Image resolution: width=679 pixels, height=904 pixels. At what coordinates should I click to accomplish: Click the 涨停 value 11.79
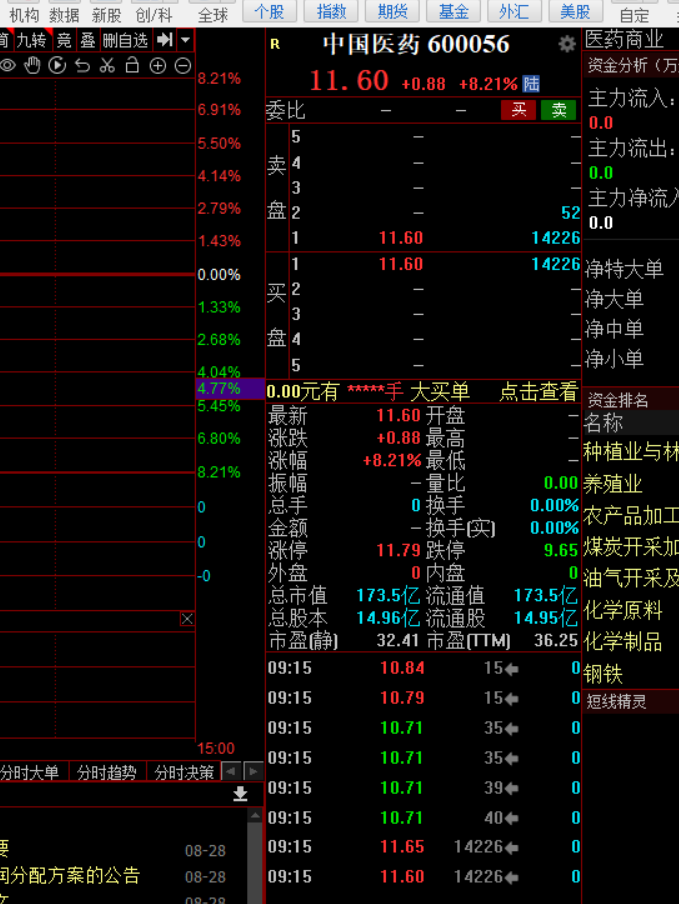tap(398, 551)
